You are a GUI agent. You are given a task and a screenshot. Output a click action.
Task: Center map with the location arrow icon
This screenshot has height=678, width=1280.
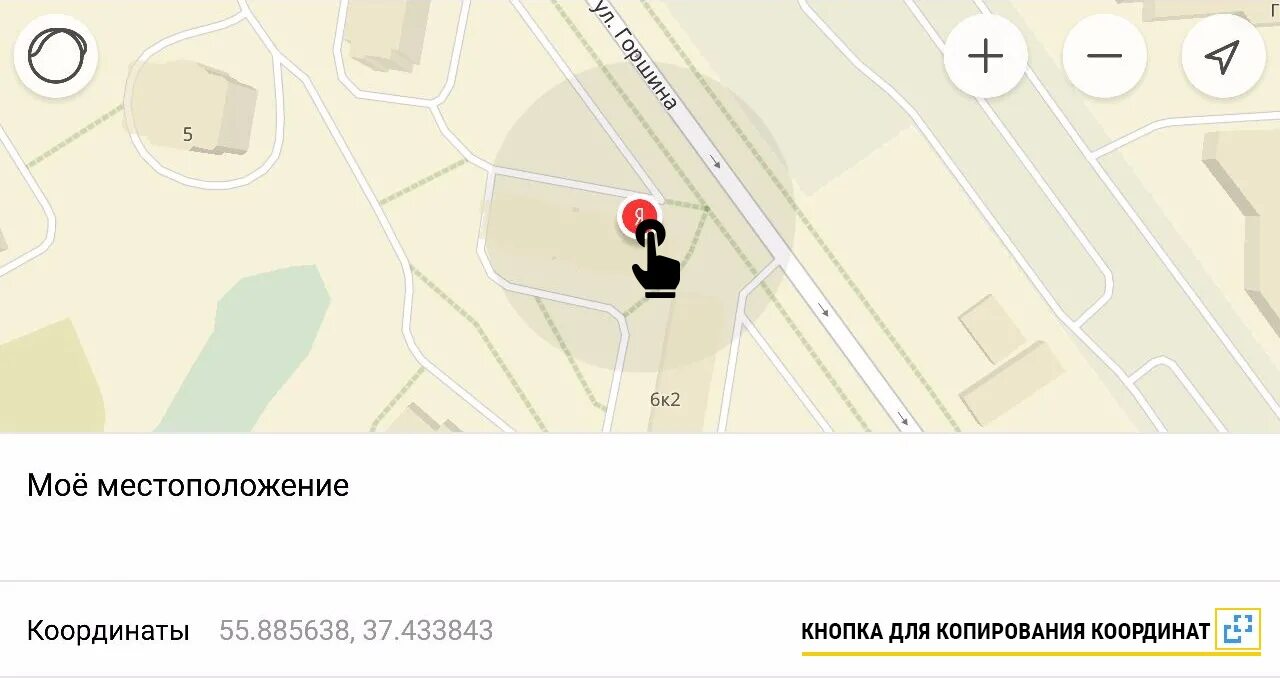tap(1222, 56)
